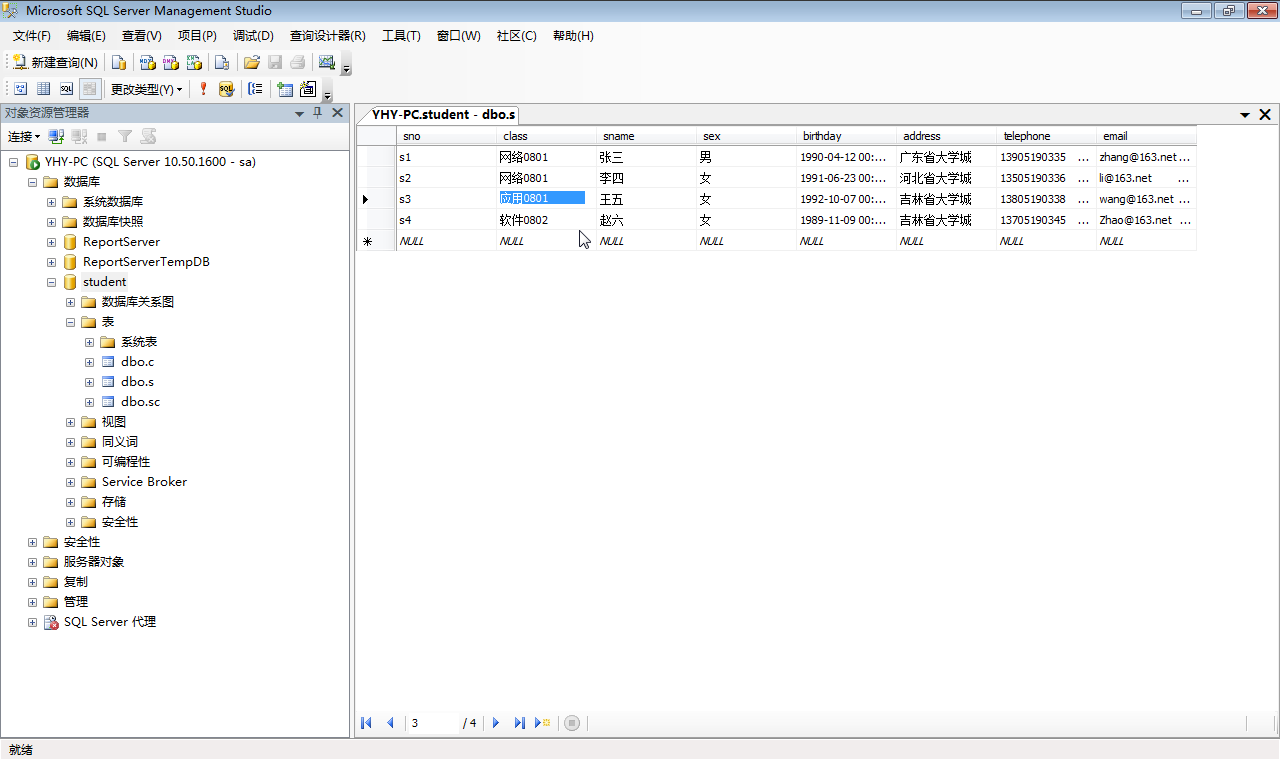Go to the next record

click(x=496, y=723)
